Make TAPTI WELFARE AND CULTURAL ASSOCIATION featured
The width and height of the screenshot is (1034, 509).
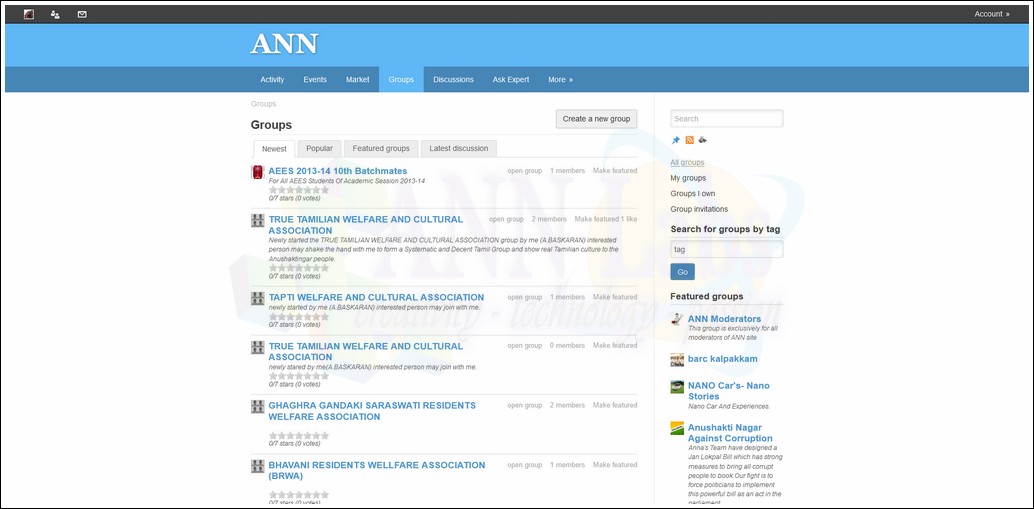pyautogui.click(x=614, y=297)
